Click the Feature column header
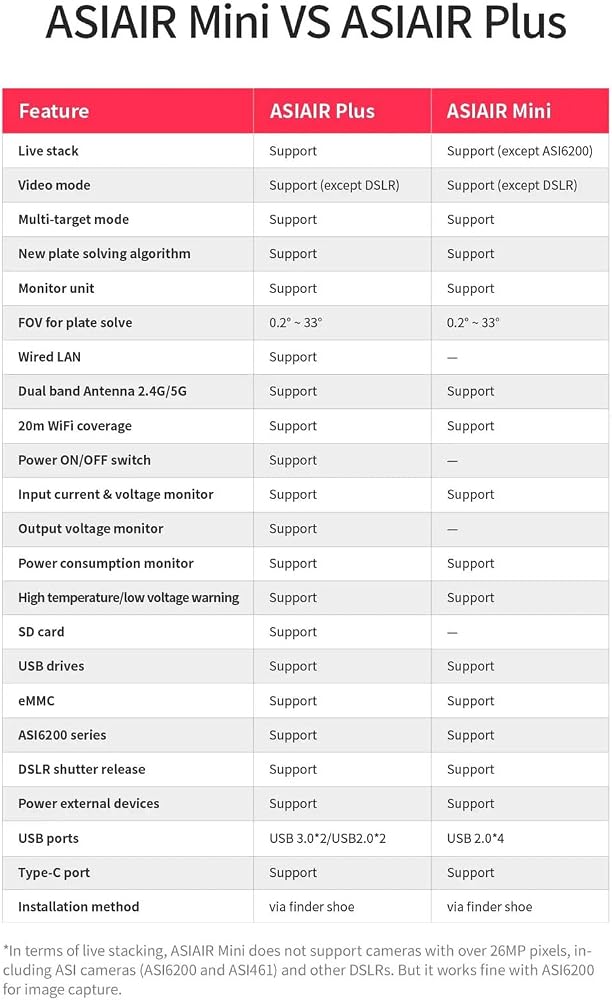612x1000 pixels. tap(54, 111)
